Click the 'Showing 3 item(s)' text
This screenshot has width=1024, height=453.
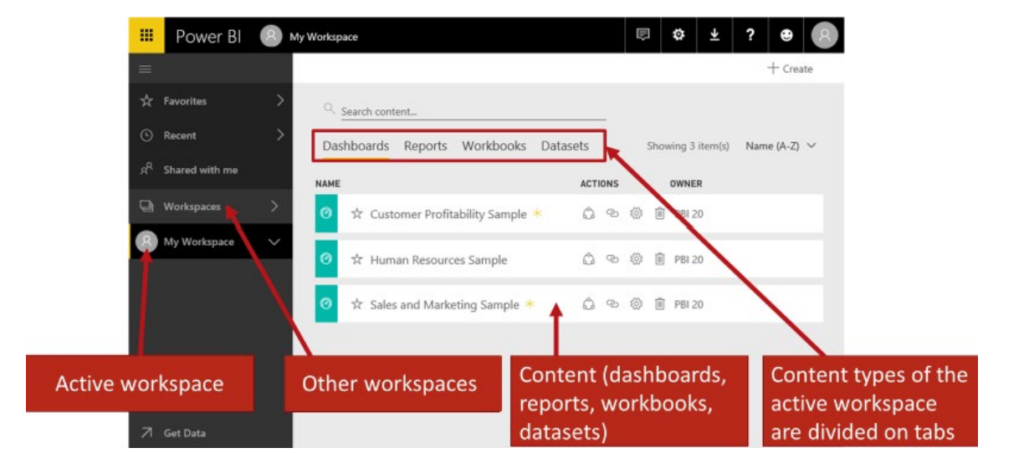(x=688, y=146)
